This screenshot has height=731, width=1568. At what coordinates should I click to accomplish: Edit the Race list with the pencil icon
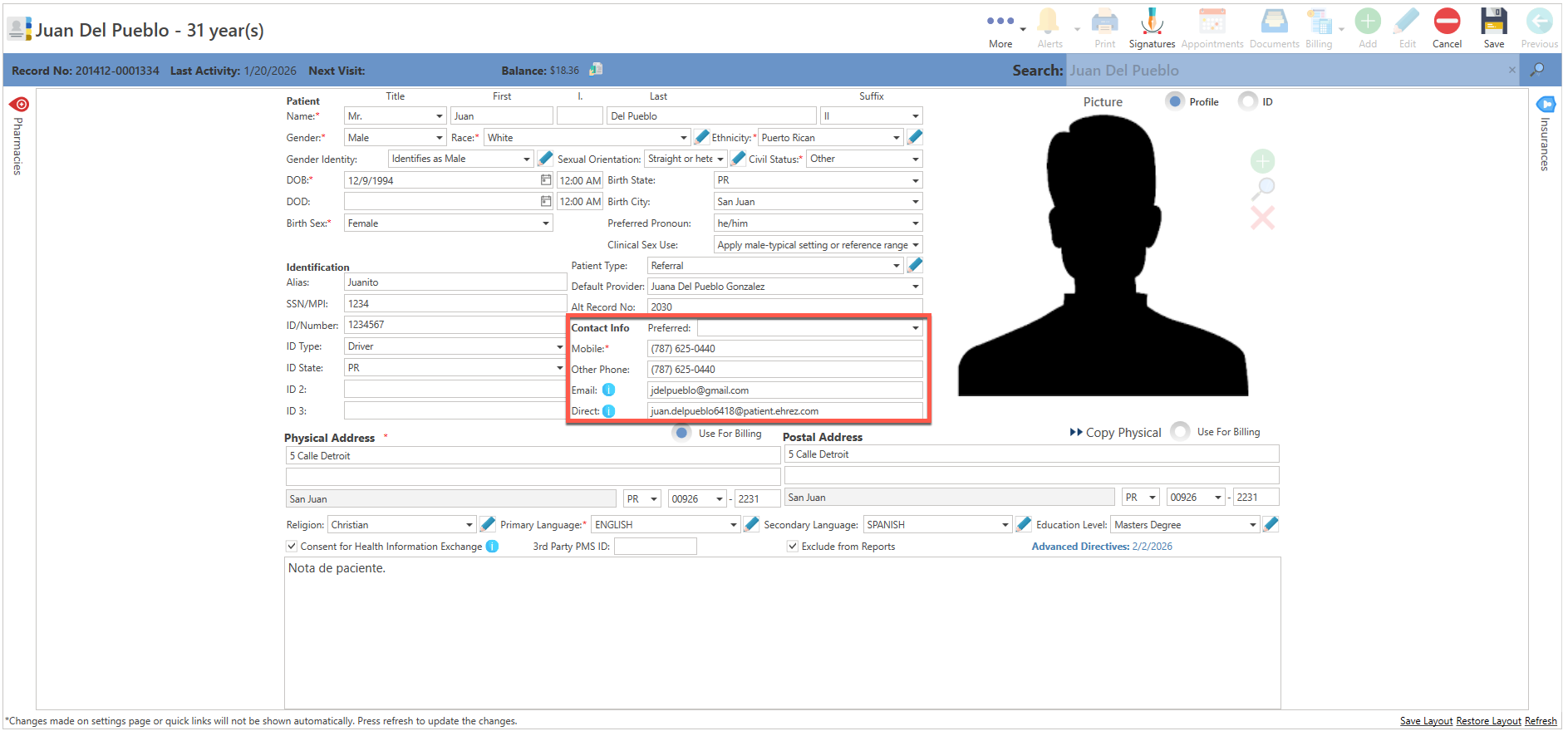coord(701,137)
